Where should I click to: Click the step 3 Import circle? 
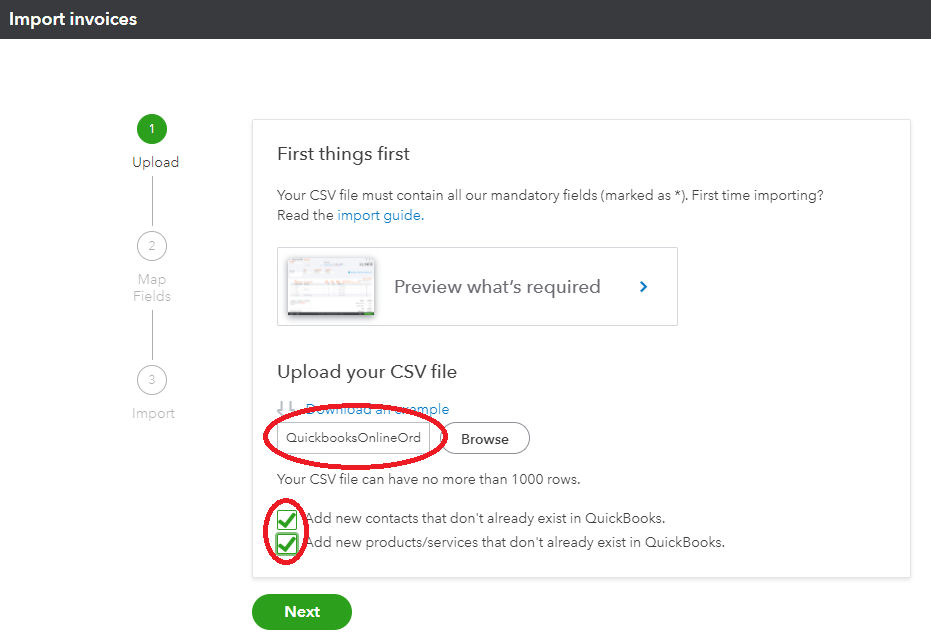click(152, 380)
